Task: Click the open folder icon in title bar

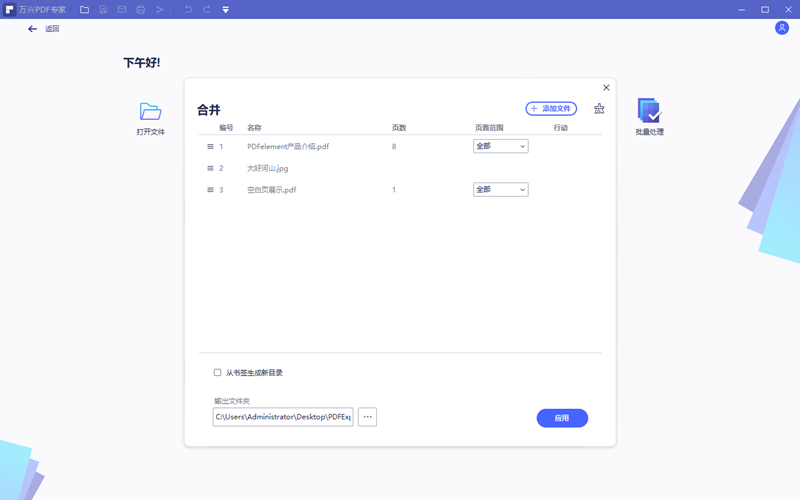Action: coord(84,9)
